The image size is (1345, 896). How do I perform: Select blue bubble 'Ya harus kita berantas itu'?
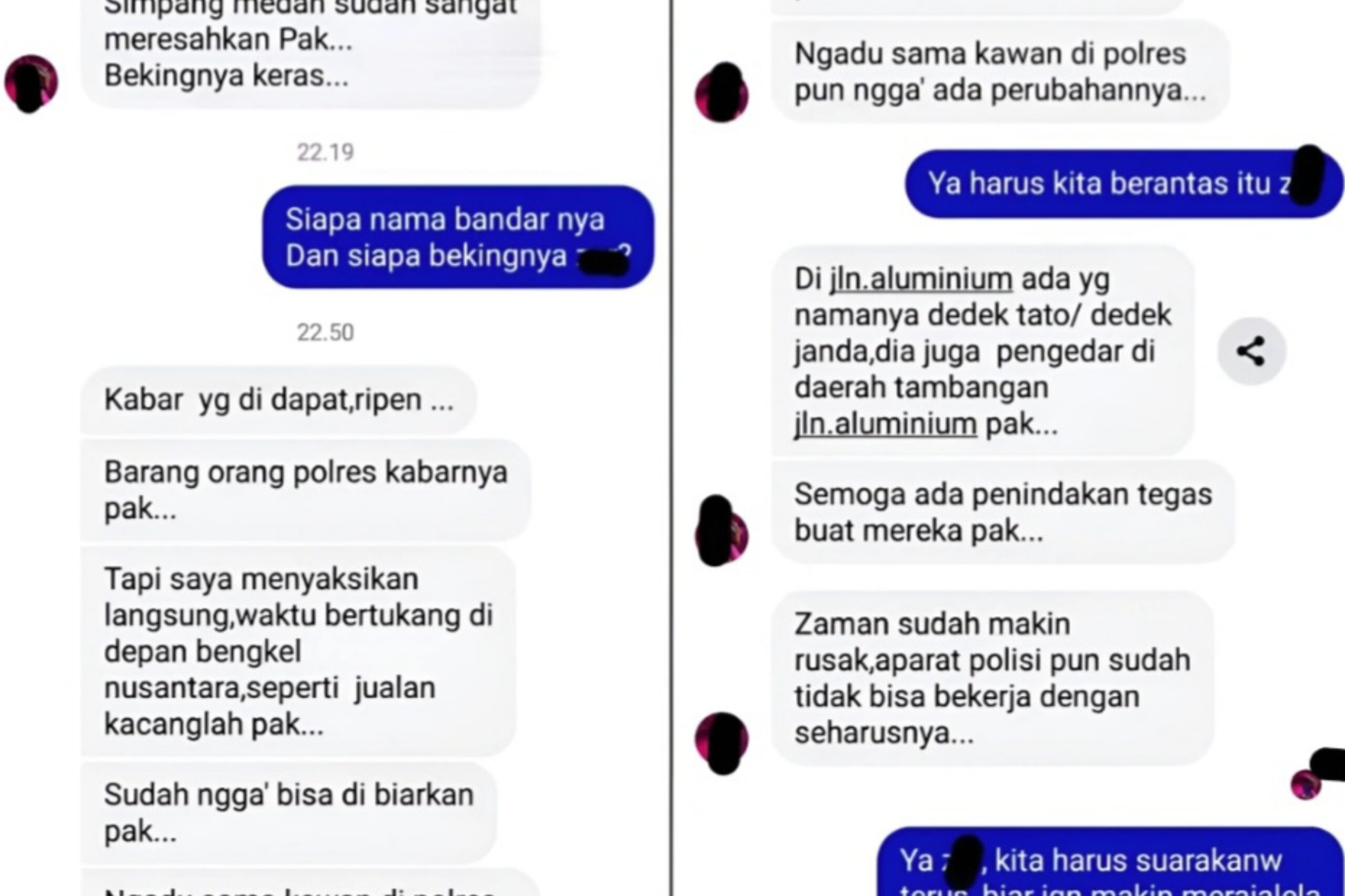click(x=1124, y=184)
